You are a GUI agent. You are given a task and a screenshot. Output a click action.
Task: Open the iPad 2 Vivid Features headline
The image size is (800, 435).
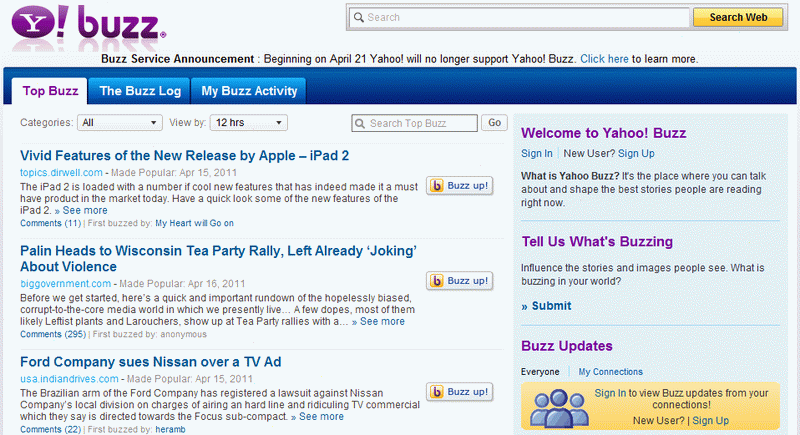tap(185, 156)
